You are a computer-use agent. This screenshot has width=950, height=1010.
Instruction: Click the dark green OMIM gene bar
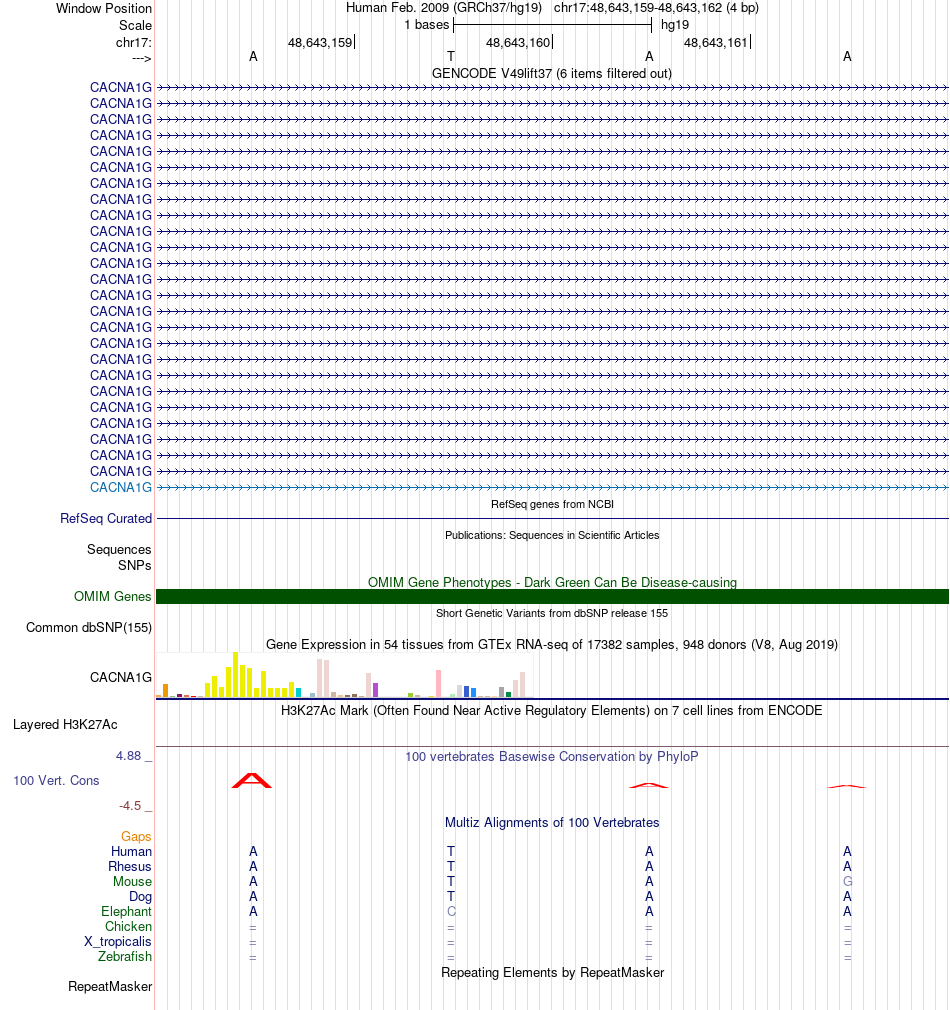click(x=552, y=596)
